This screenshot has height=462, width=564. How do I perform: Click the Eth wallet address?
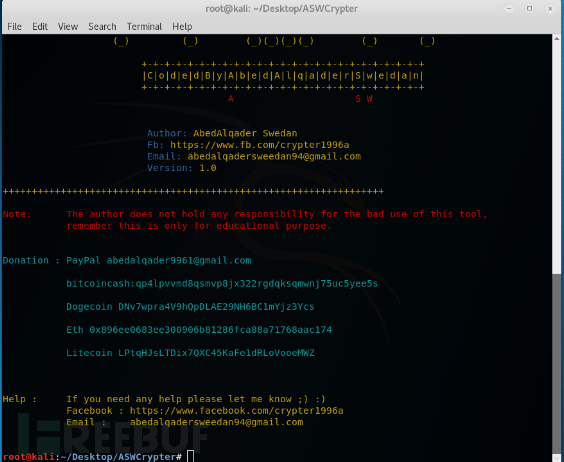[x=210, y=330]
